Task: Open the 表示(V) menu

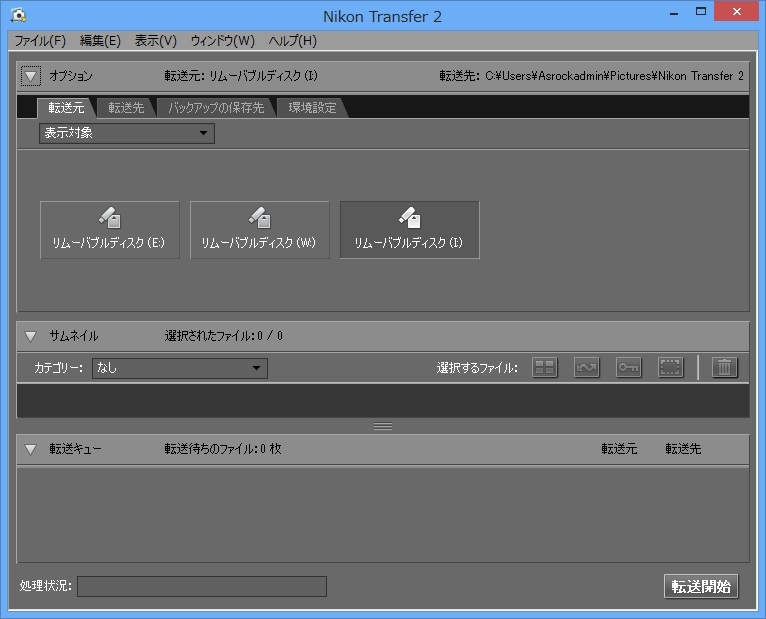Action: click(x=156, y=41)
